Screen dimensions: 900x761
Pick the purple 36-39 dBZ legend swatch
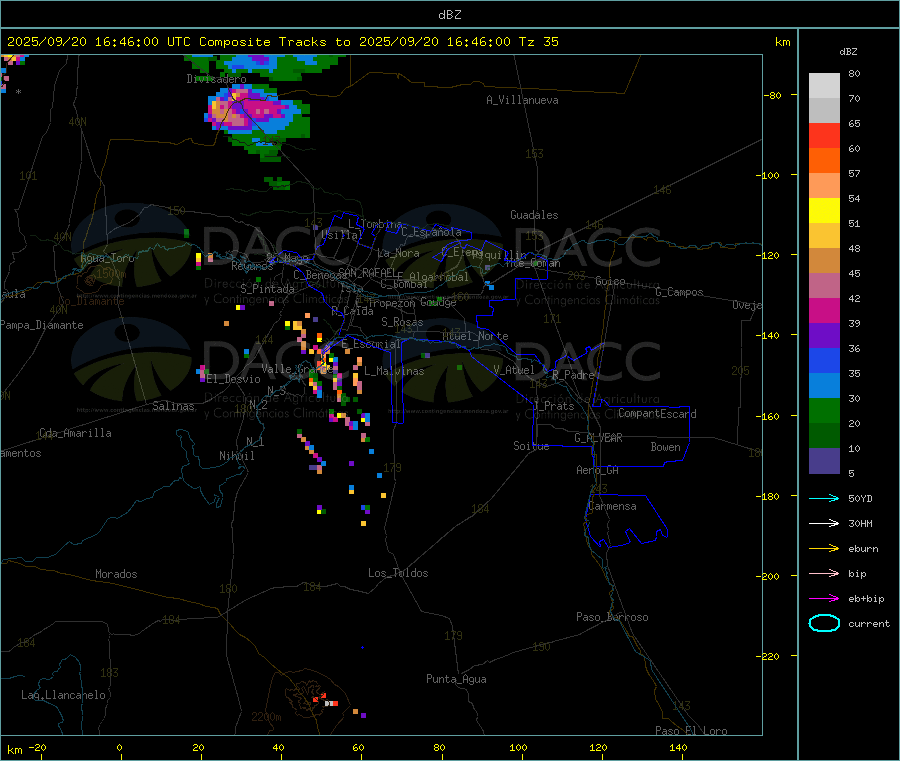tap(824, 336)
